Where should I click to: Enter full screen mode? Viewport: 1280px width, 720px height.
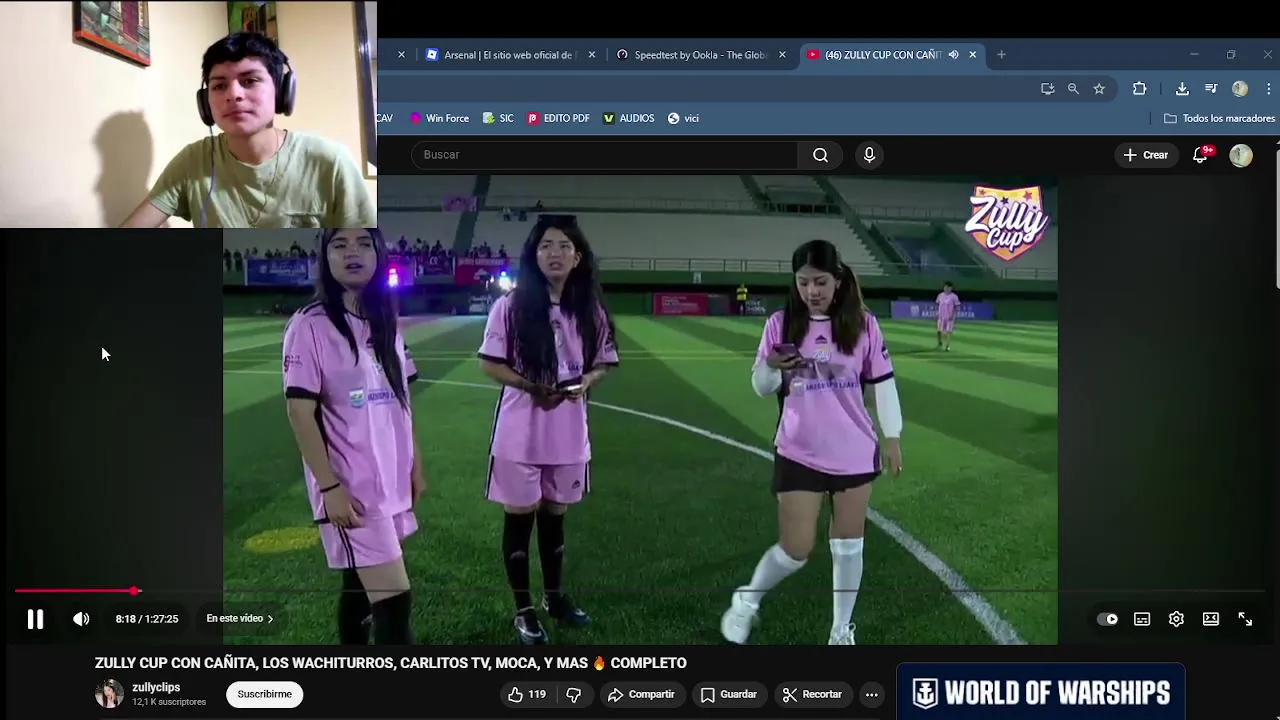(1245, 619)
